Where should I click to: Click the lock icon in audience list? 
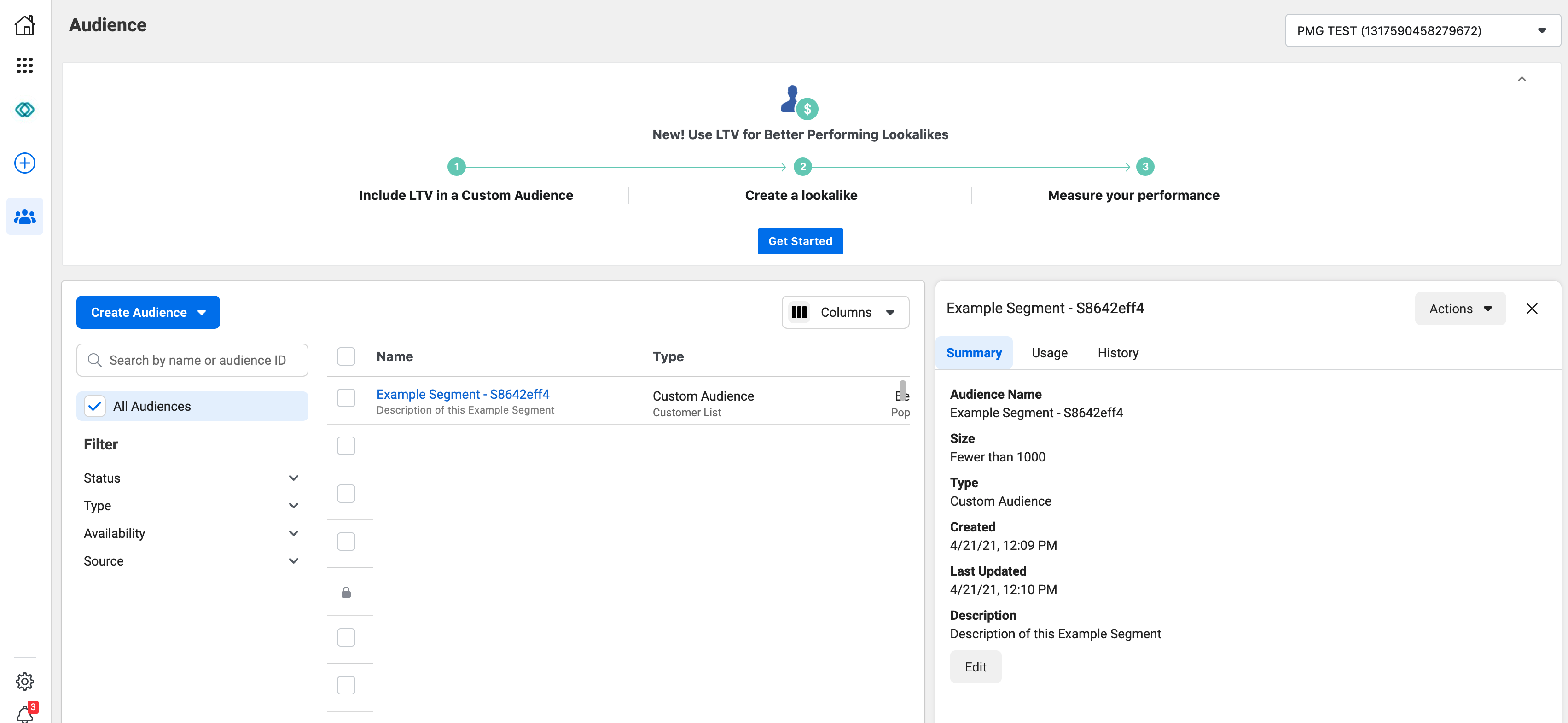point(346,592)
